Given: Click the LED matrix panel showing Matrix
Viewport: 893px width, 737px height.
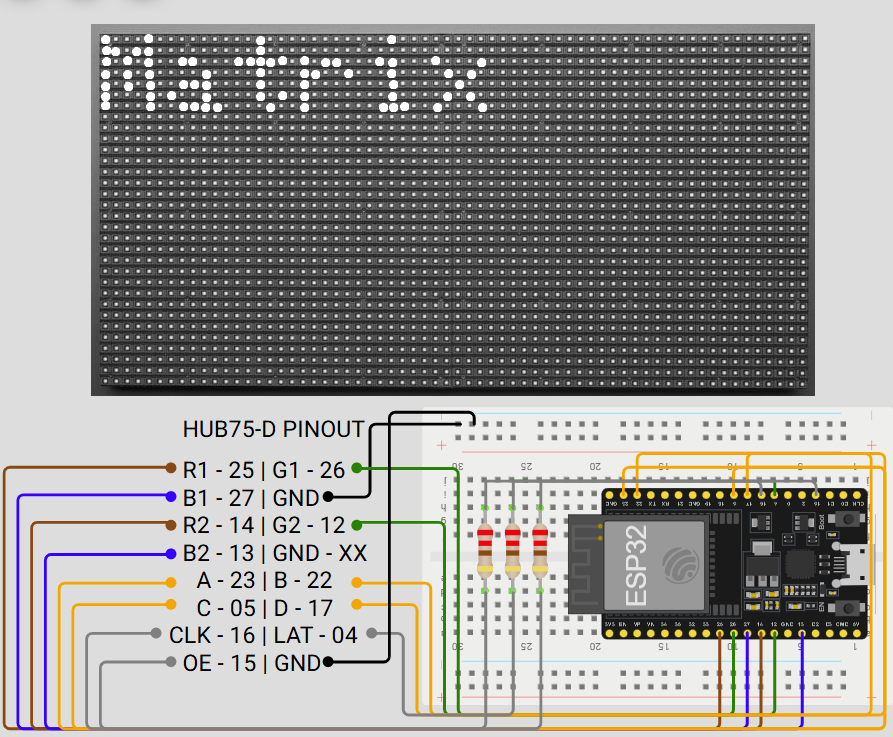Looking at the screenshot, I should click(x=452, y=208).
